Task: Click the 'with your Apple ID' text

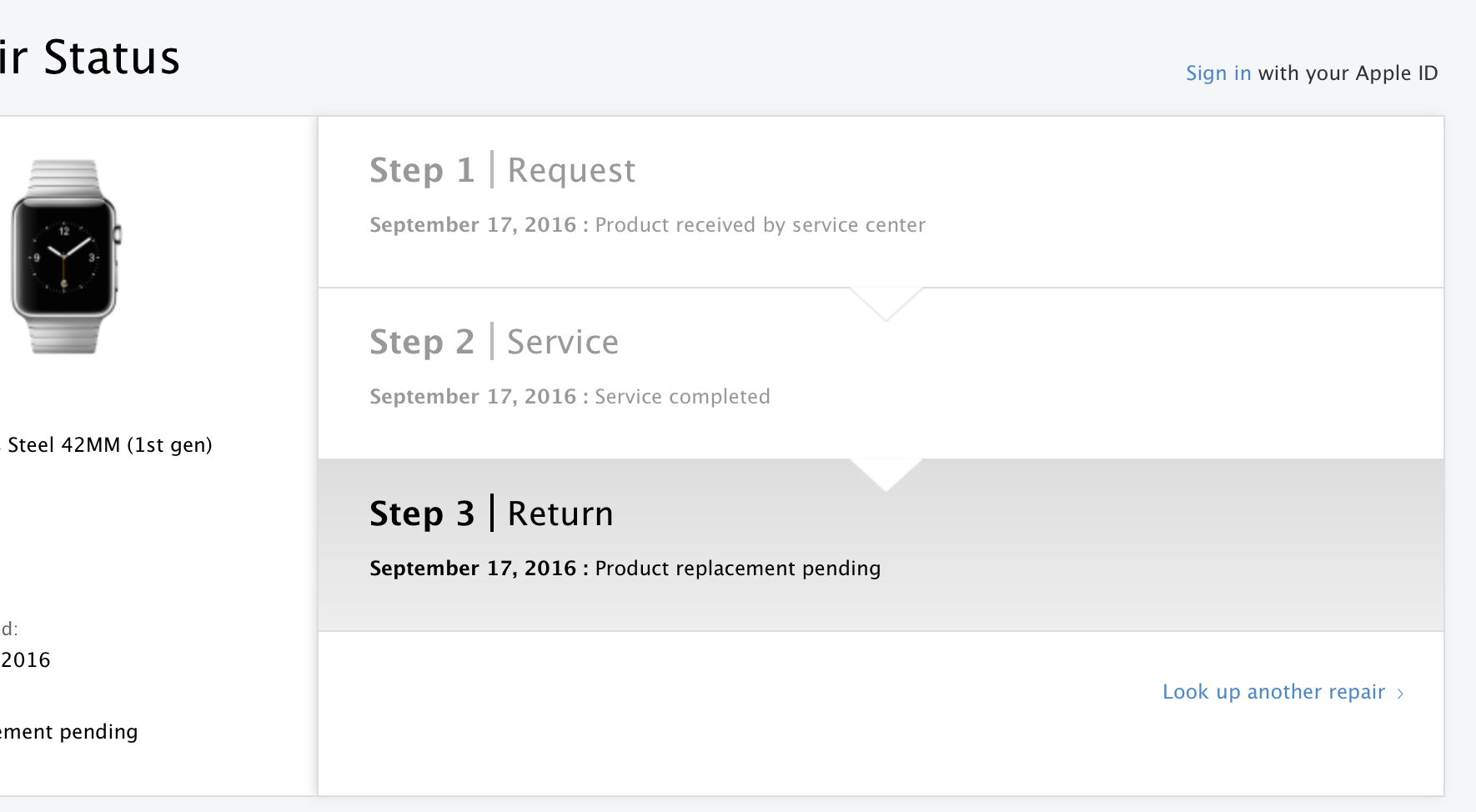Action: pos(1348,73)
